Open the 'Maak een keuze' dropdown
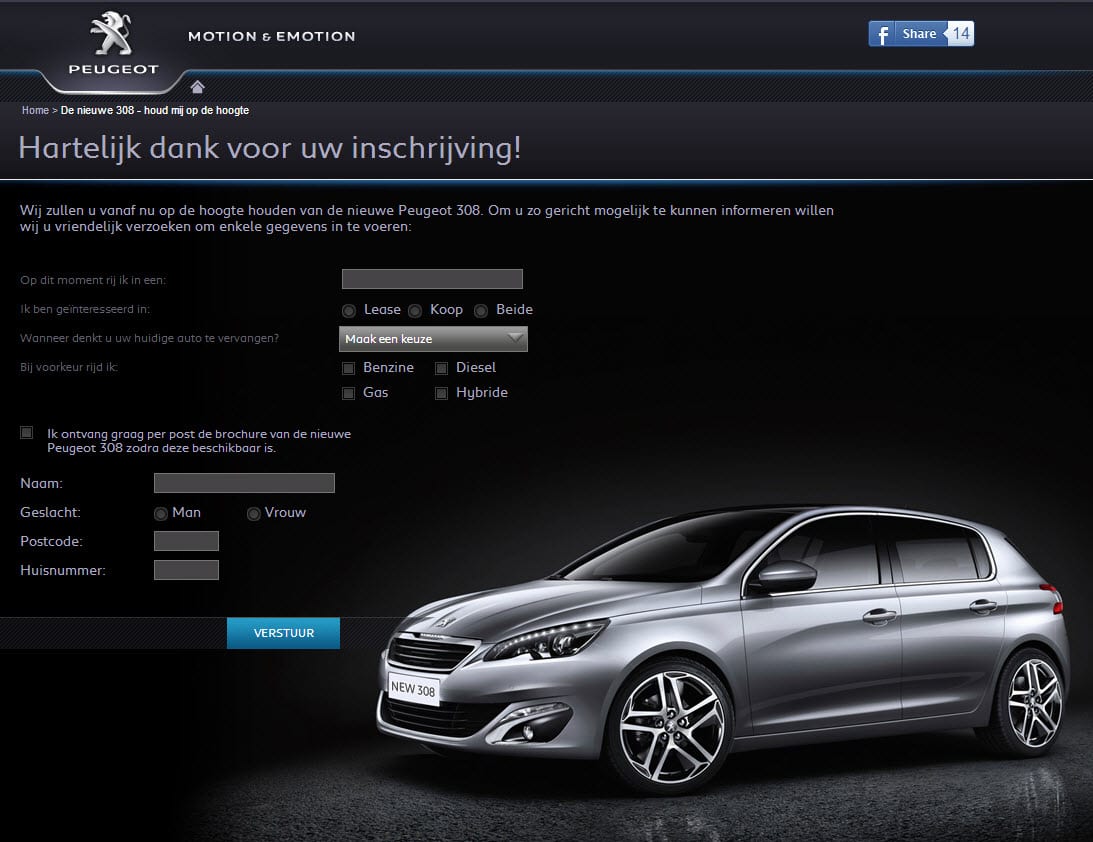This screenshot has height=842, width=1093. (433, 339)
